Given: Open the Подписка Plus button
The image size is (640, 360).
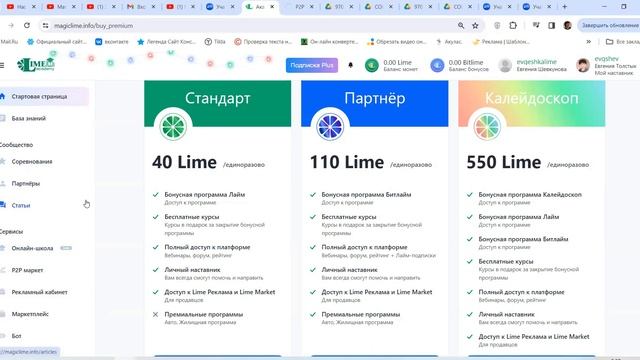Looking at the screenshot, I should click(312, 65).
